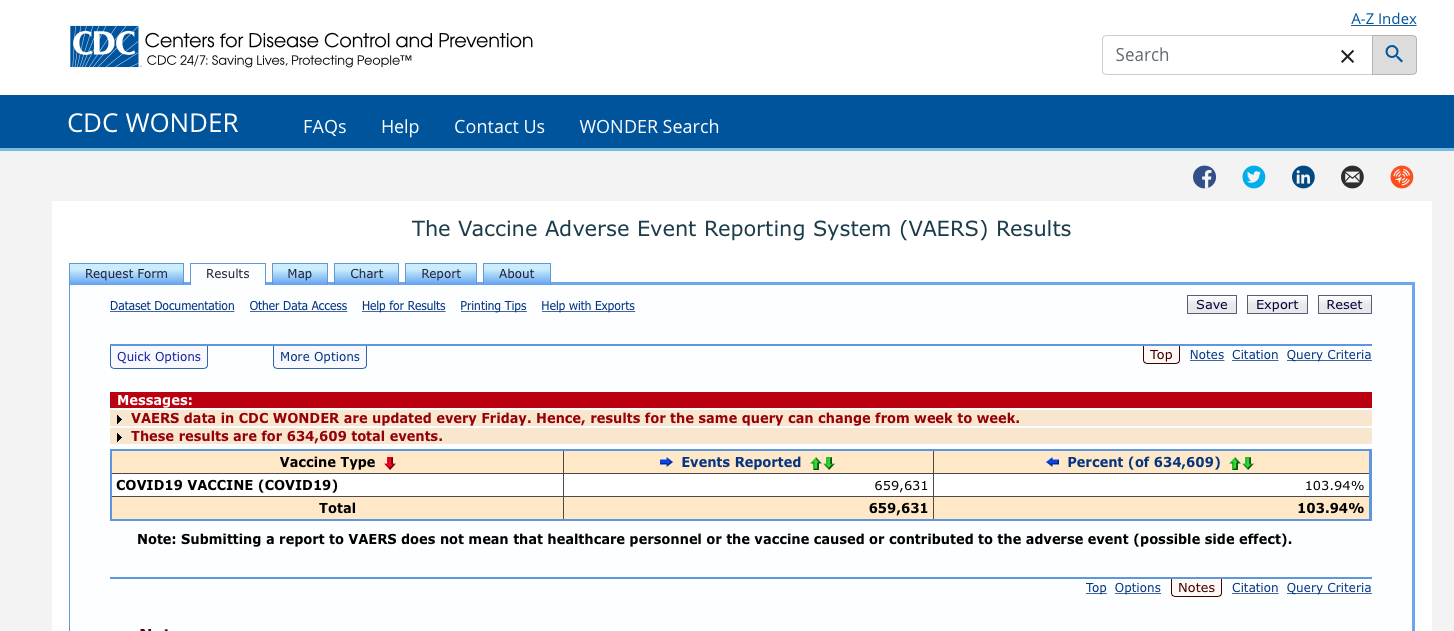The width and height of the screenshot is (1454, 631).
Task: Clear the search box with X
Action: point(1347,56)
